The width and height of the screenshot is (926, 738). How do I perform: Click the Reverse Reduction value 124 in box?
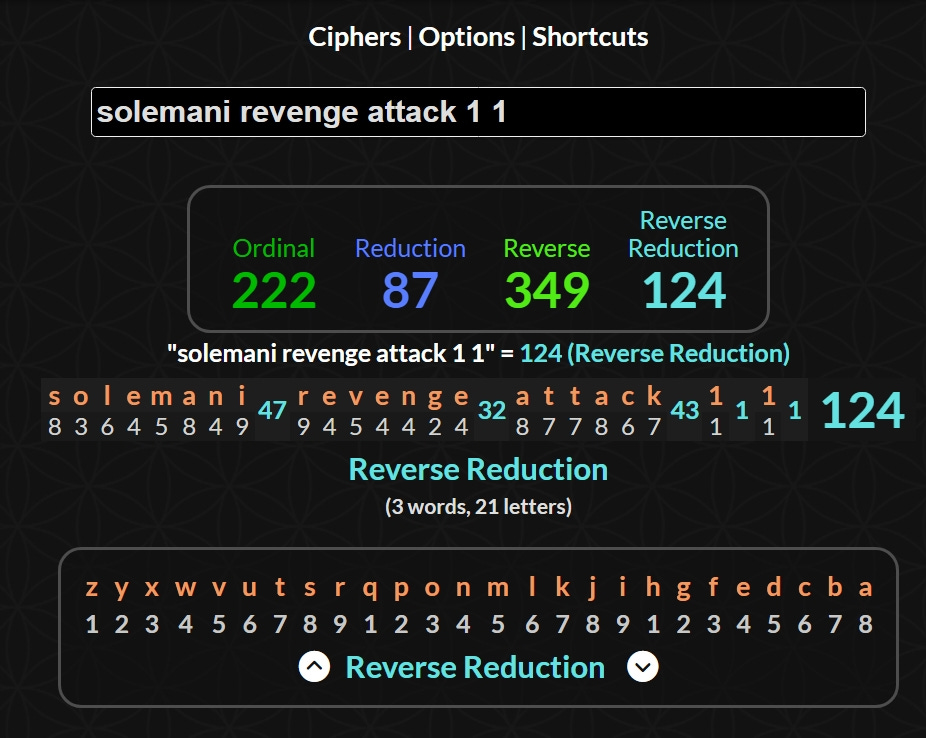683,290
